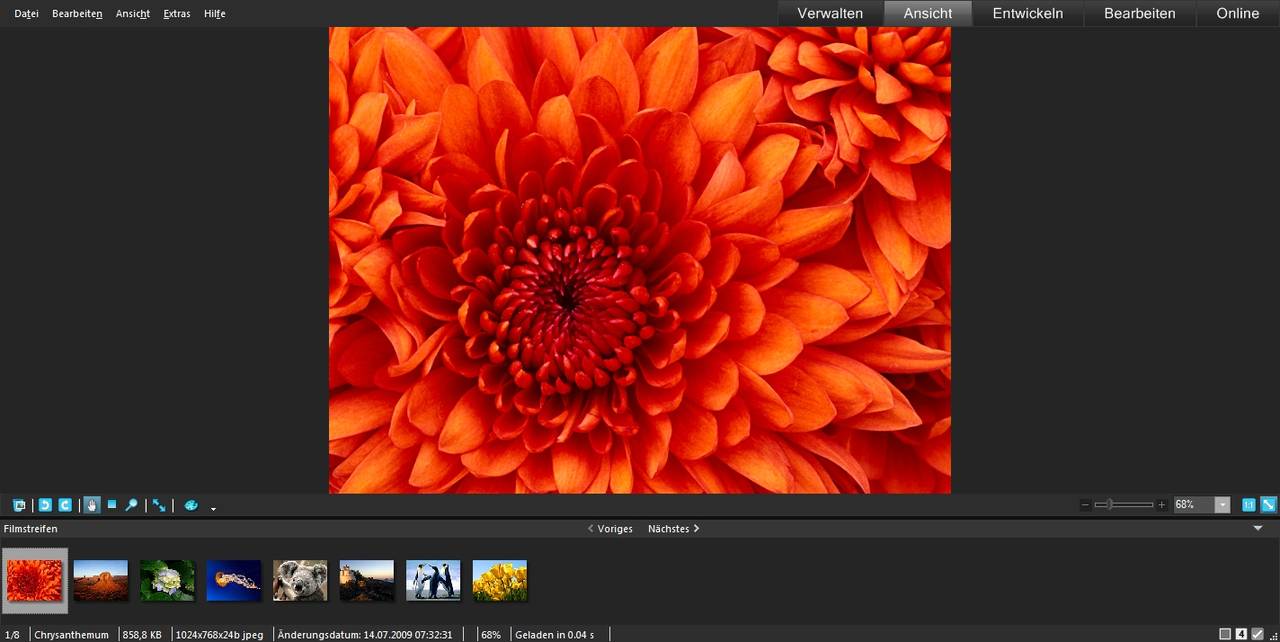Switch to Online mode tab
The width and height of the screenshot is (1280, 642).
tap(1238, 13)
